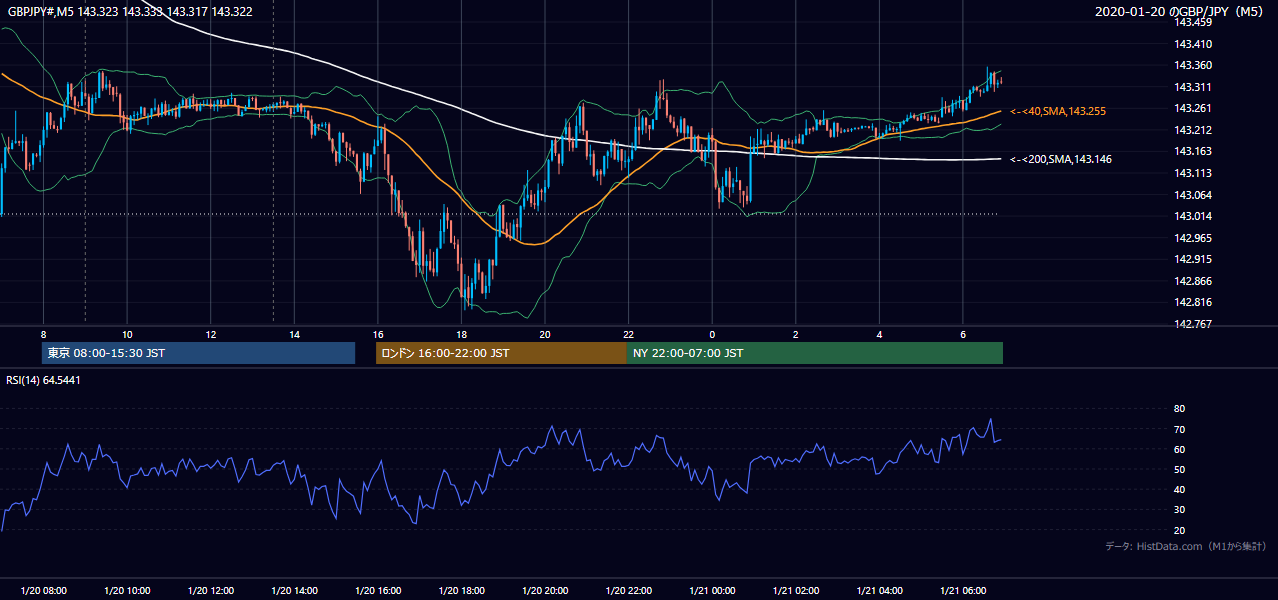The width and height of the screenshot is (1278, 600).
Task: Click the HistData.com data source credit
Action: click(1185, 546)
